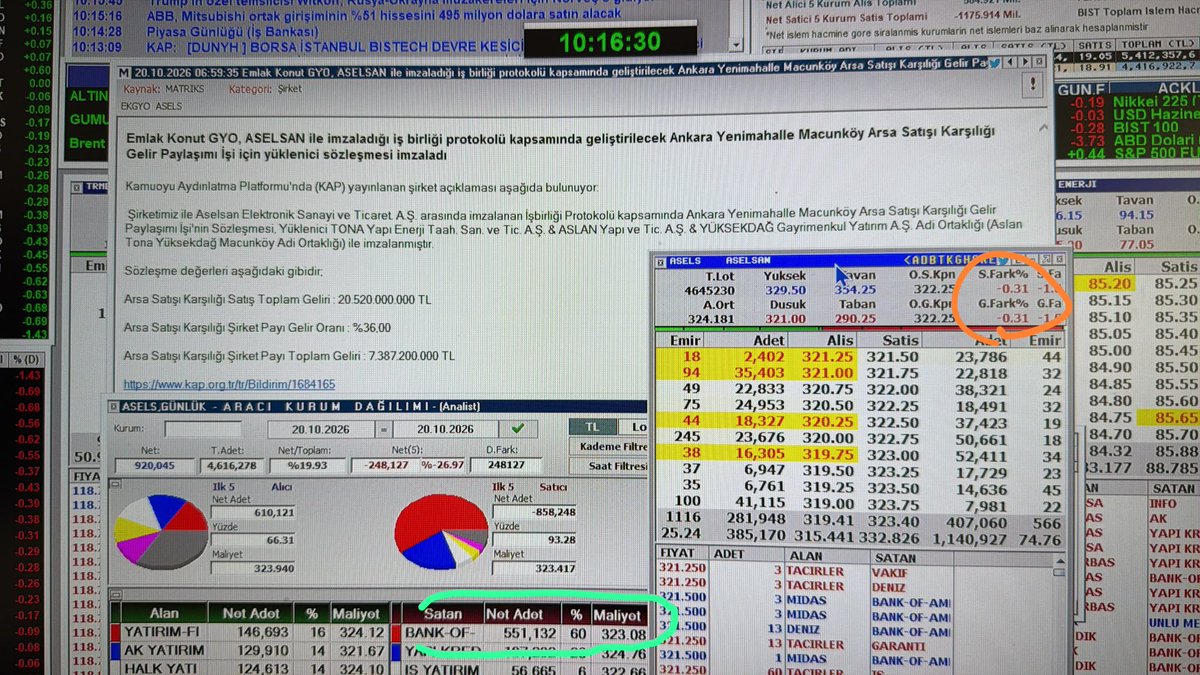Focus the Kurum input field
The image size is (1200, 675).
click(203, 429)
